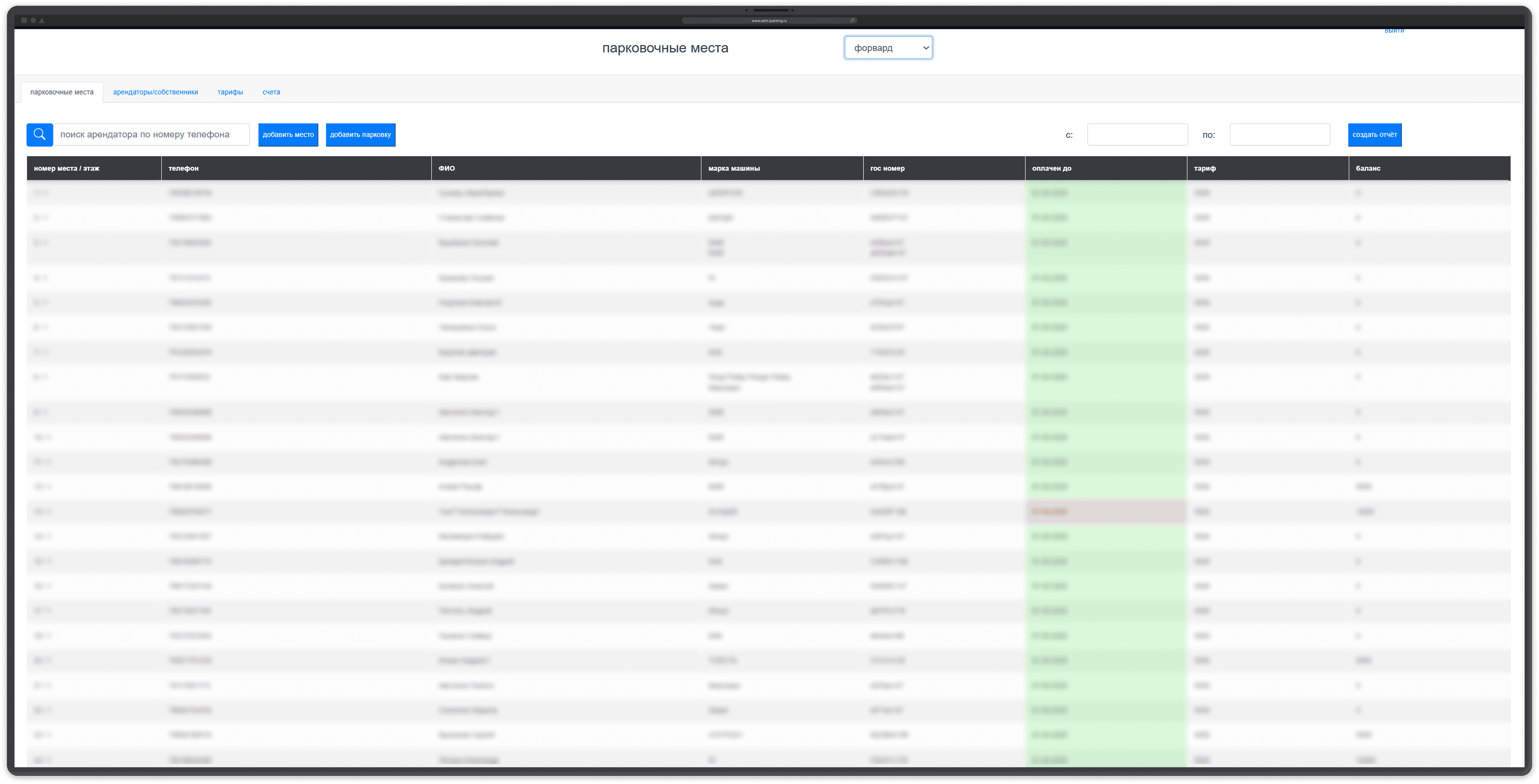The height and width of the screenshot is (784, 1539).
Task: Click the "оплачен до" column header
Action: [1106, 169]
